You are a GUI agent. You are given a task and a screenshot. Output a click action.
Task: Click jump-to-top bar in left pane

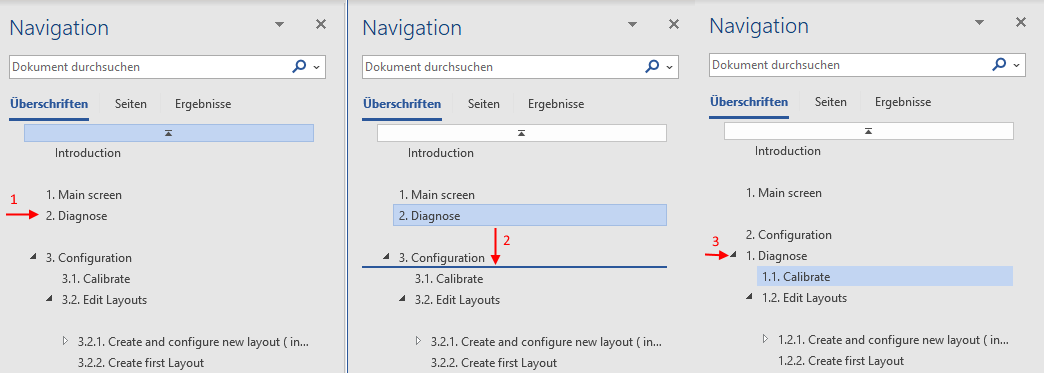tap(168, 133)
